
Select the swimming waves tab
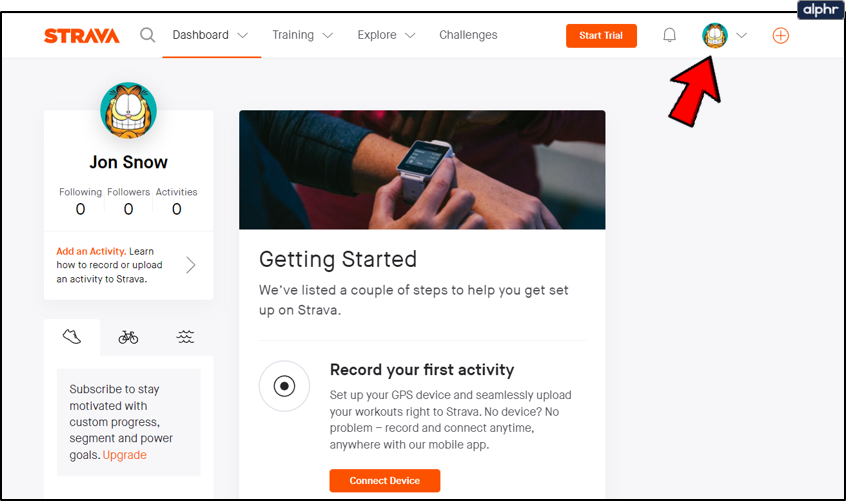click(185, 337)
